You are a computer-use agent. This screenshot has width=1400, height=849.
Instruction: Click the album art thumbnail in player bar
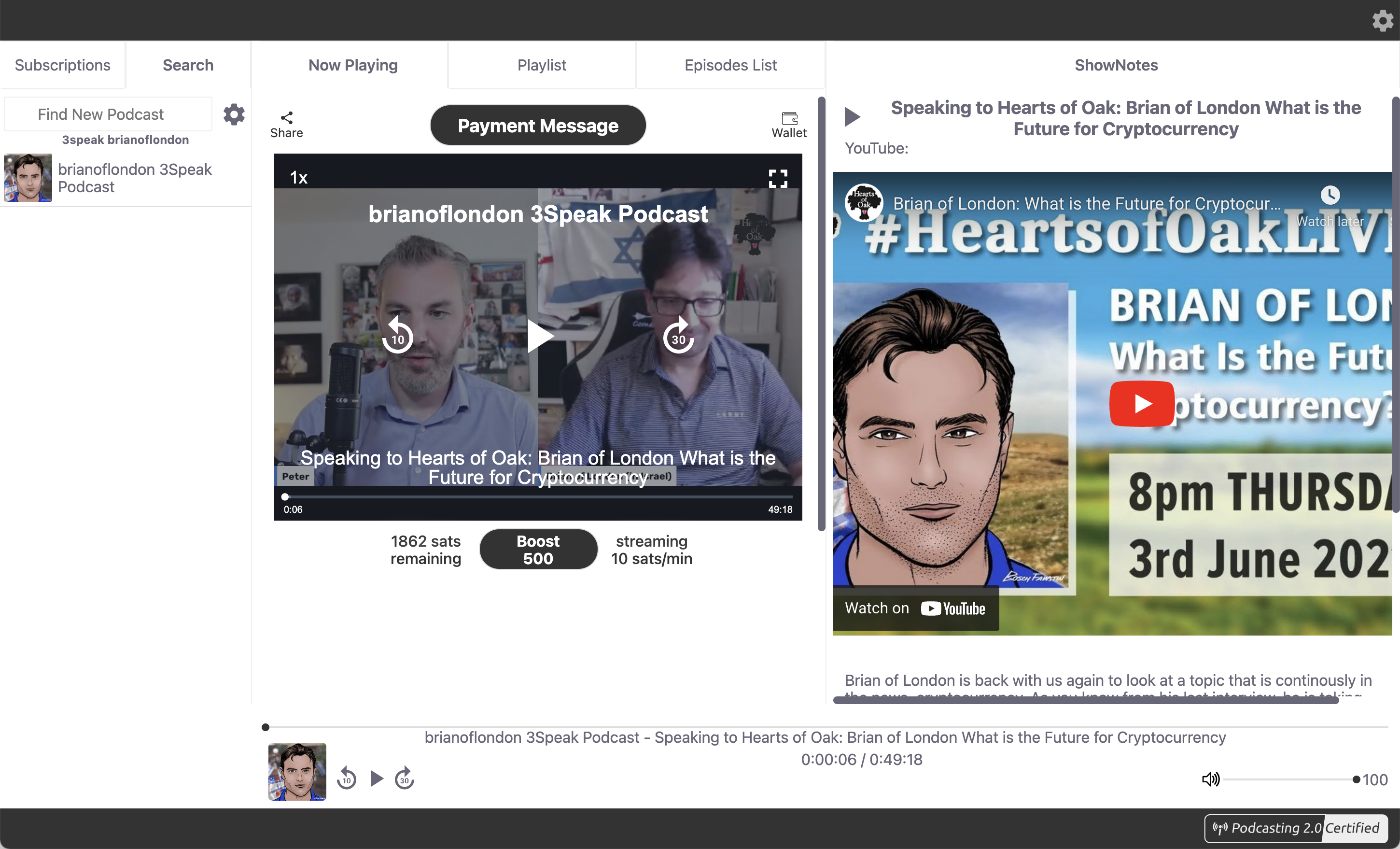(297, 771)
